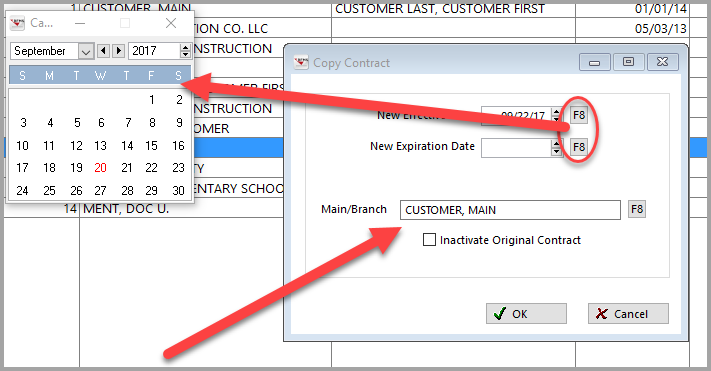Select September 7 in the calendar
This screenshot has height=371, width=711.
click(x=128, y=123)
